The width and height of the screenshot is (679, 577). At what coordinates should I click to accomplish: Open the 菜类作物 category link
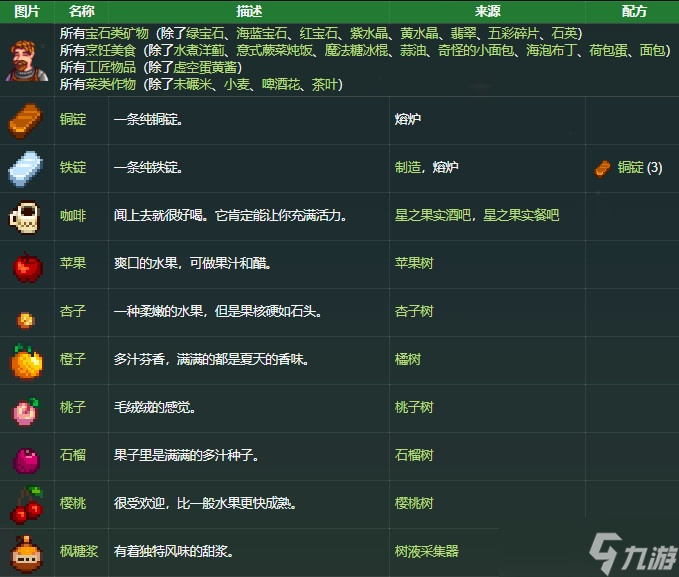(x=110, y=84)
